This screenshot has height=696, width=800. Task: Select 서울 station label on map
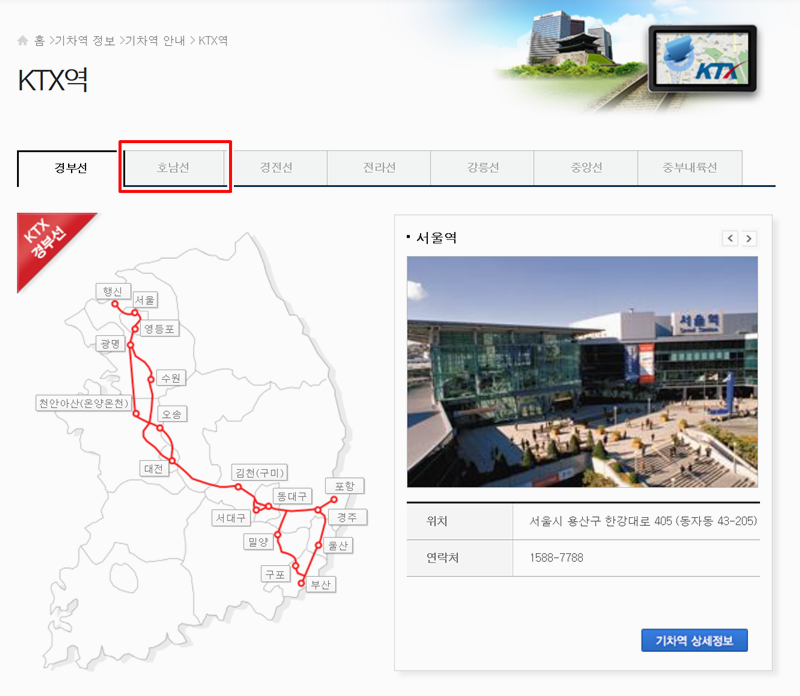tap(145, 300)
